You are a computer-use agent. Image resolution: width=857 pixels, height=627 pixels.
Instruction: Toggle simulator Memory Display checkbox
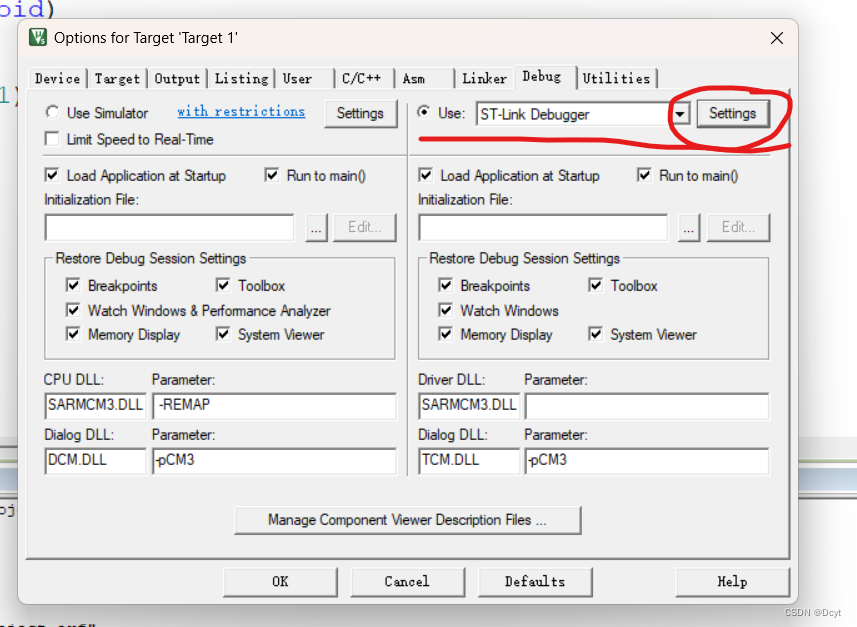tap(73, 333)
